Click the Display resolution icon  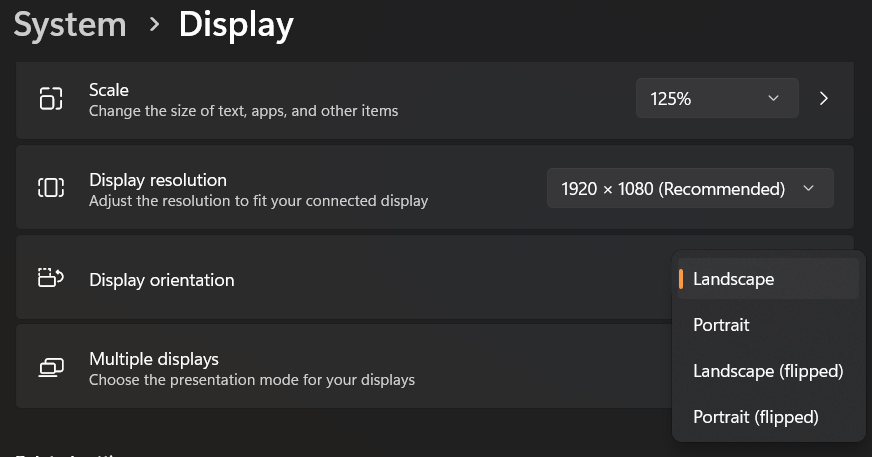[50, 188]
